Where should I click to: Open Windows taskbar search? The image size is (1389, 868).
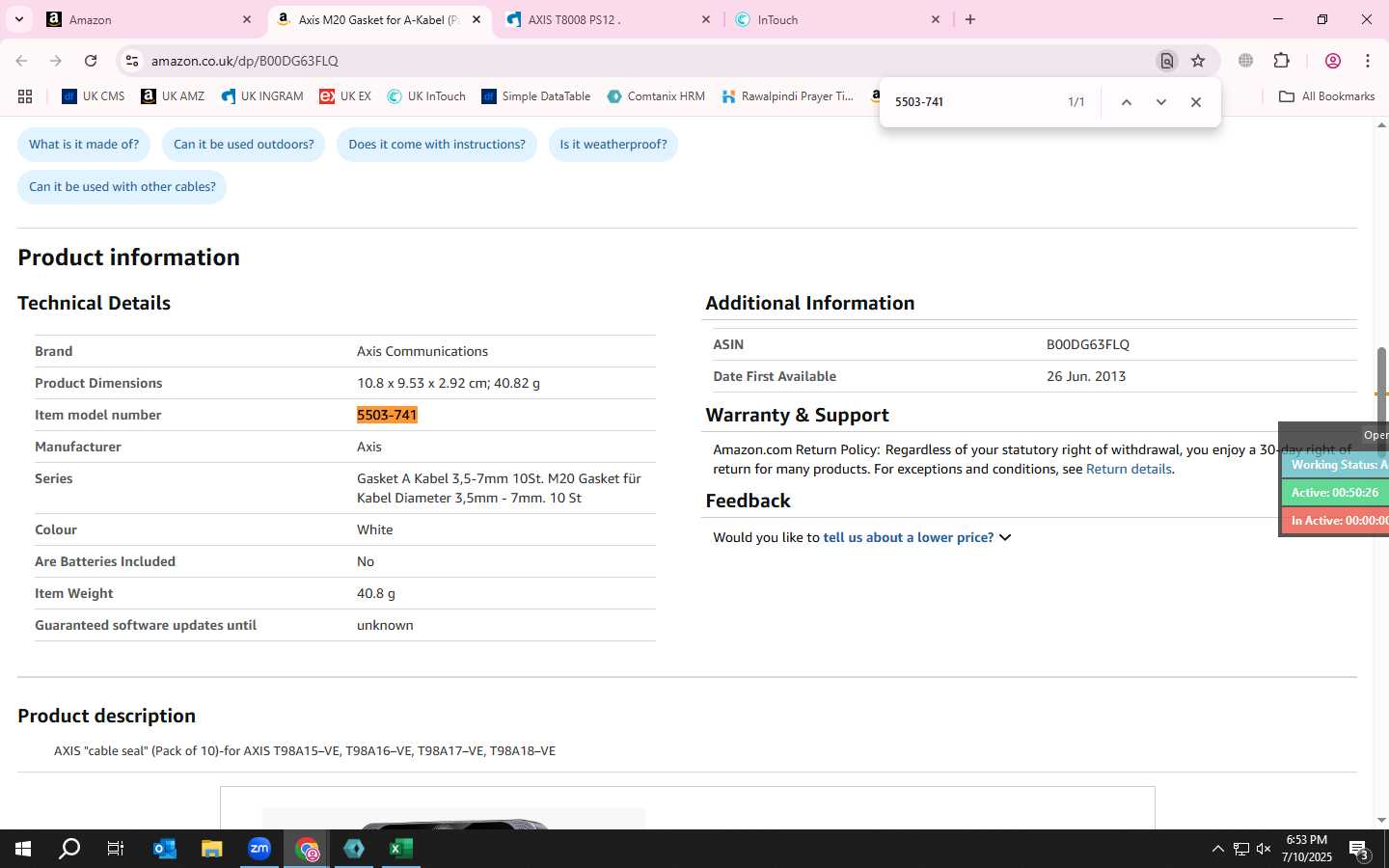click(x=69, y=849)
